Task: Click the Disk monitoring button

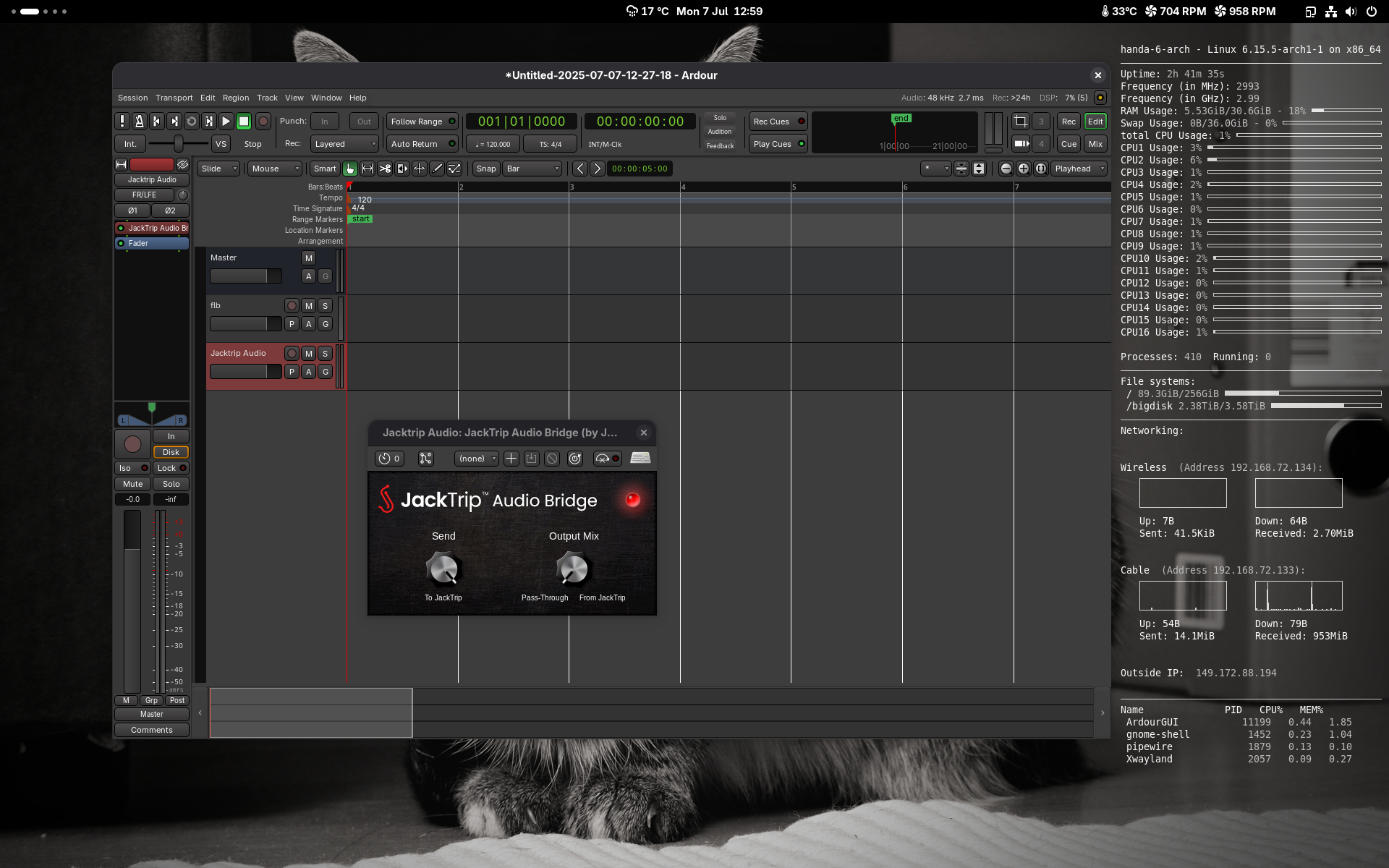Action: coord(171,452)
